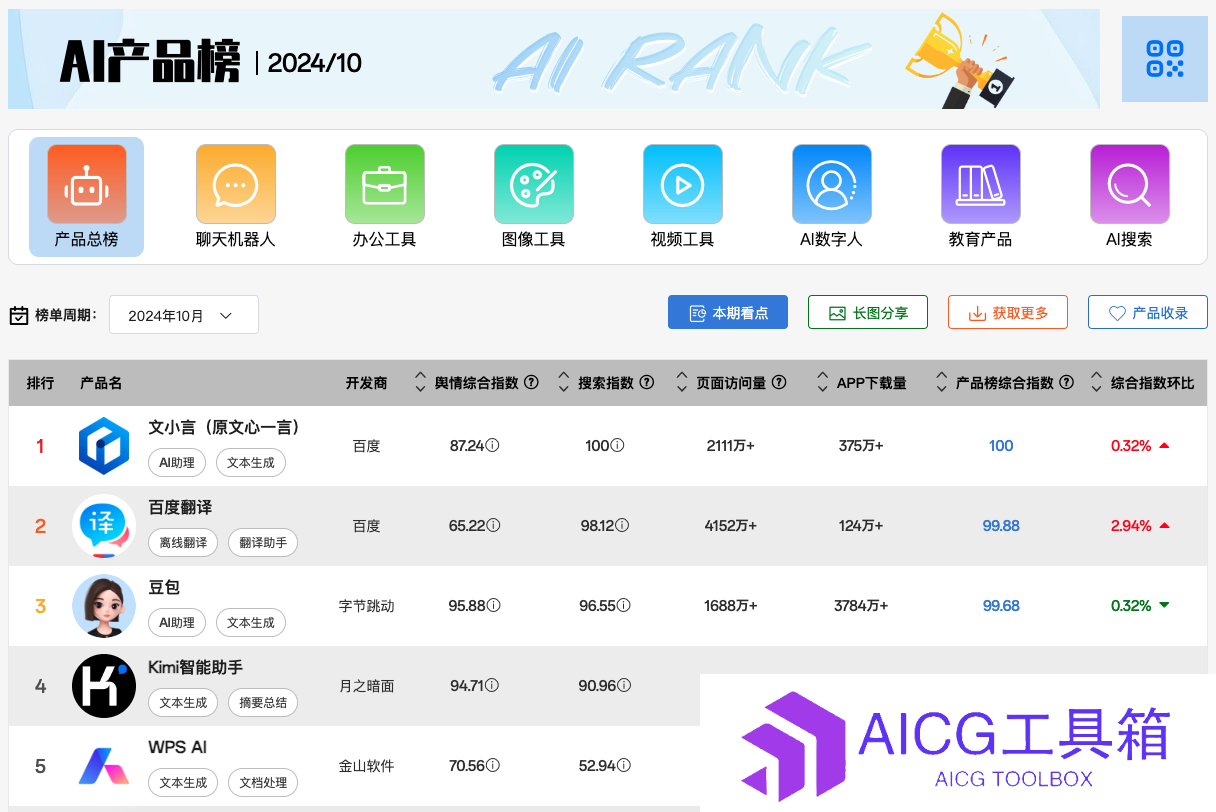The width and height of the screenshot is (1216, 812).
Task: Switch to the 办公工具 tab label
Action: click(x=384, y=240)
